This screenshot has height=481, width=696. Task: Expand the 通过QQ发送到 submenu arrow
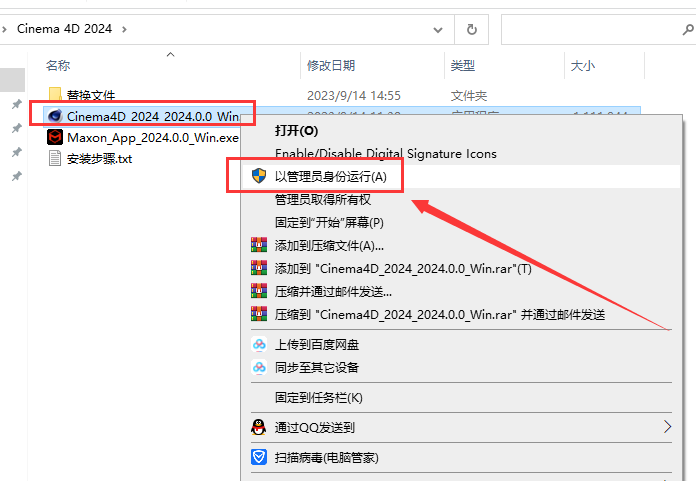[x=667, y=427]
